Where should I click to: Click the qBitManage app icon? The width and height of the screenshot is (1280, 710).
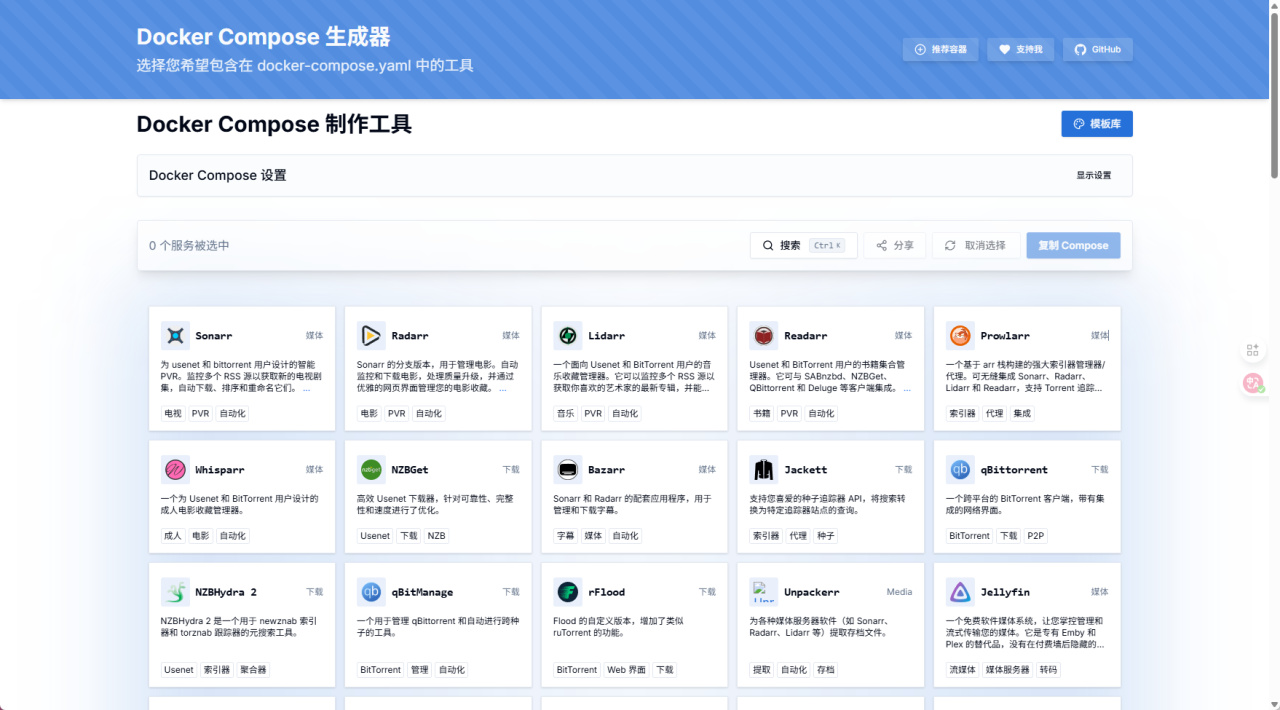[371, 592]
